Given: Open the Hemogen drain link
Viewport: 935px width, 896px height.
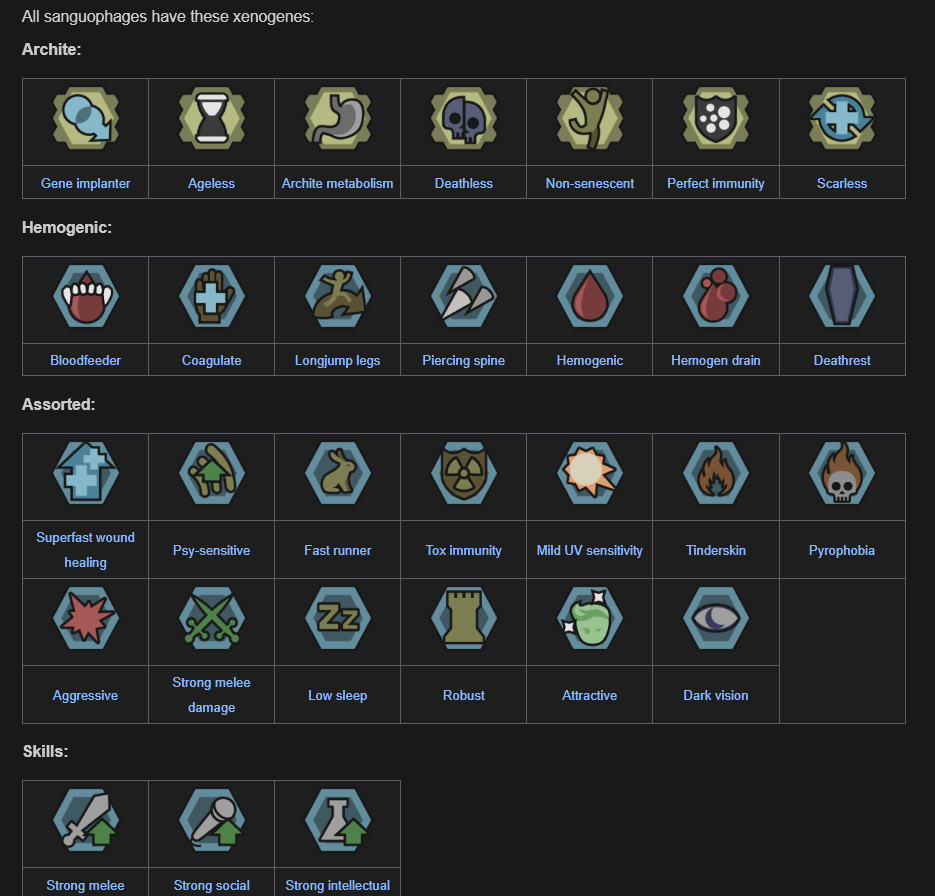Looking at the screenshot, I should coord(716,360).
